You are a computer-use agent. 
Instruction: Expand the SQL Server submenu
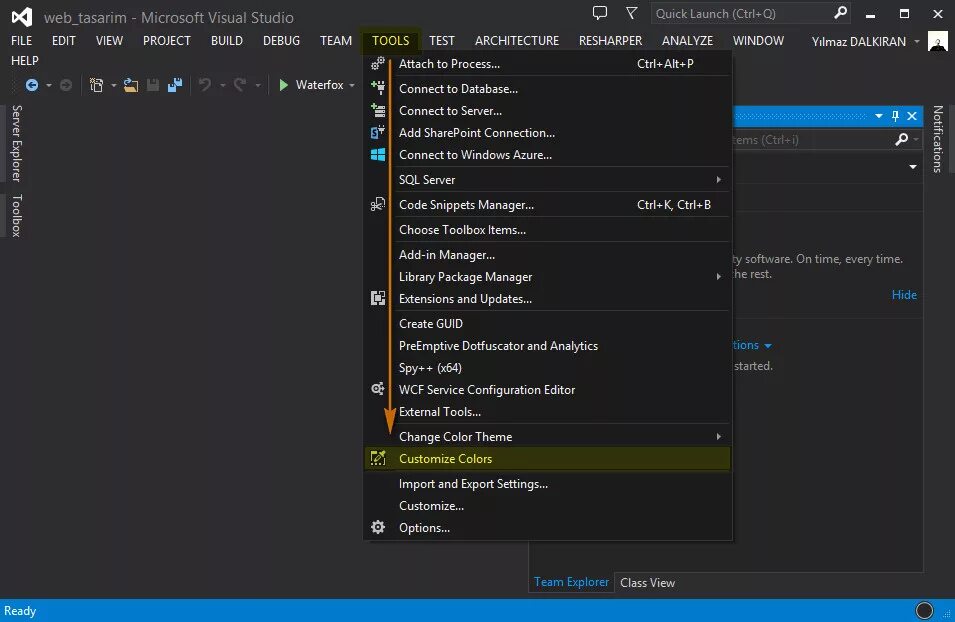click(x=719, y=180)
